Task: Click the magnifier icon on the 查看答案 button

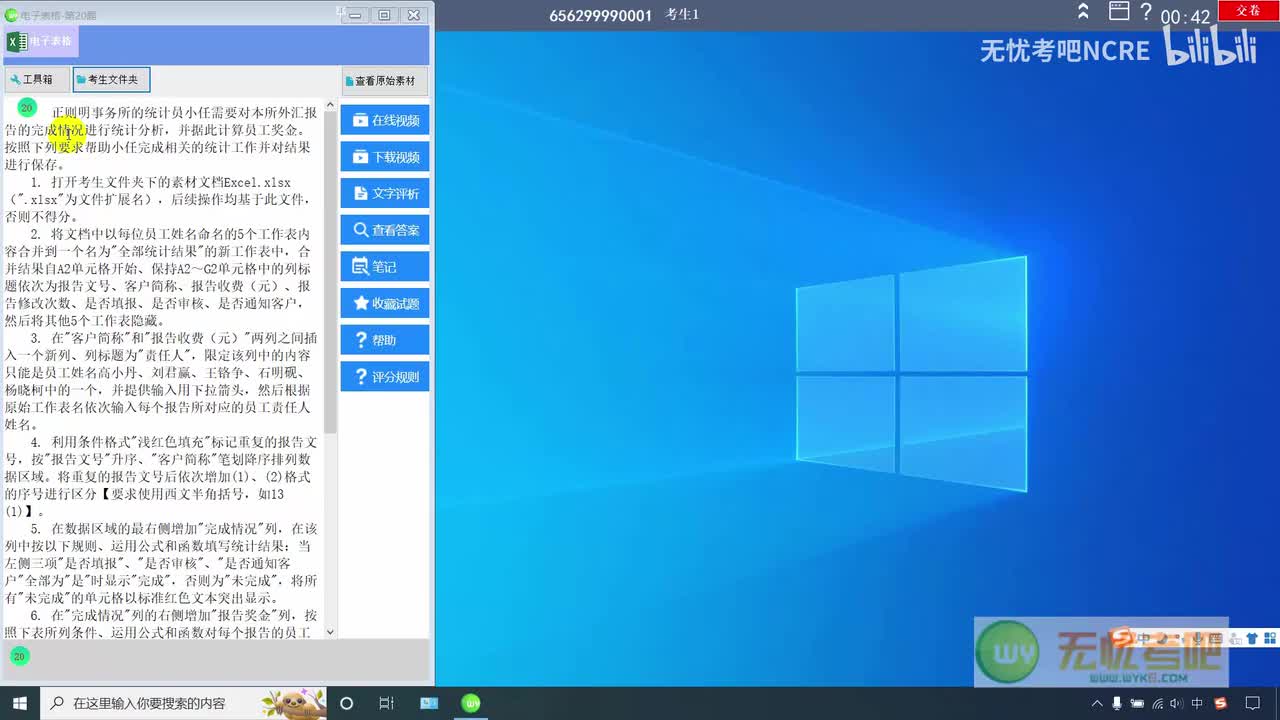Action: 361,230
